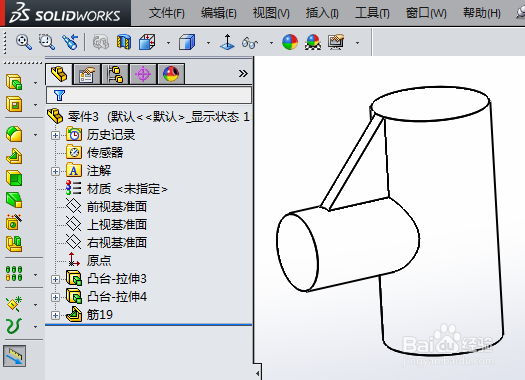The height and width of the screenshot is (380, 525).
Task: Expand the 凸台-拉伸4 feature node
Action: [55, 297]
